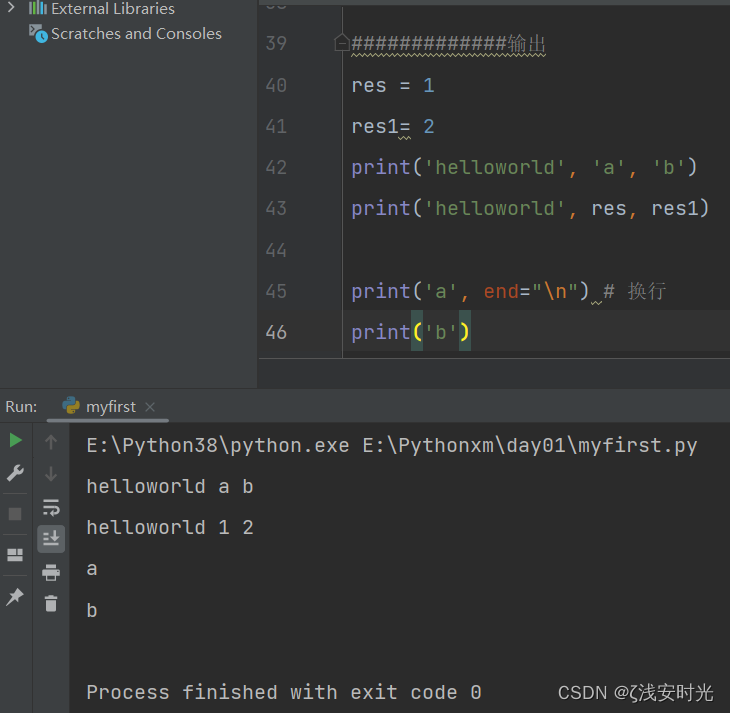
Task: Expand External Libraries tree node
Action: point(11,7)
